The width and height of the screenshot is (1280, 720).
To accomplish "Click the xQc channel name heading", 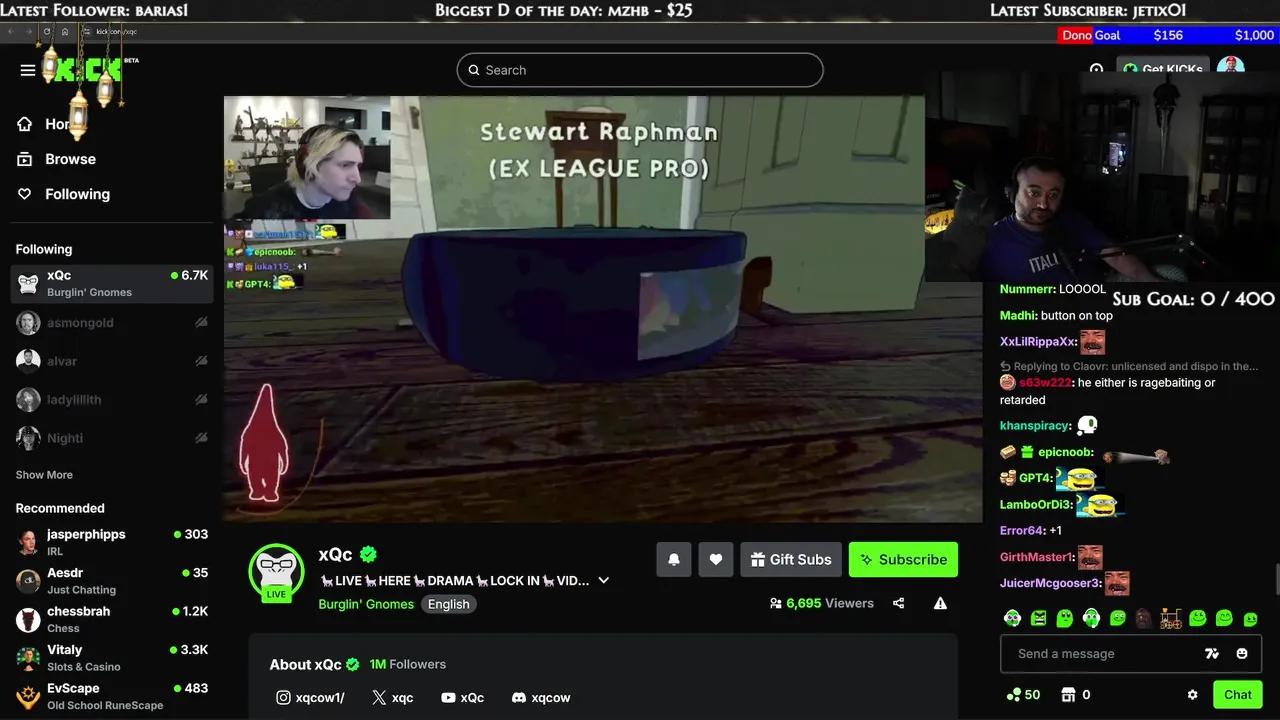I will pos(335,555).
